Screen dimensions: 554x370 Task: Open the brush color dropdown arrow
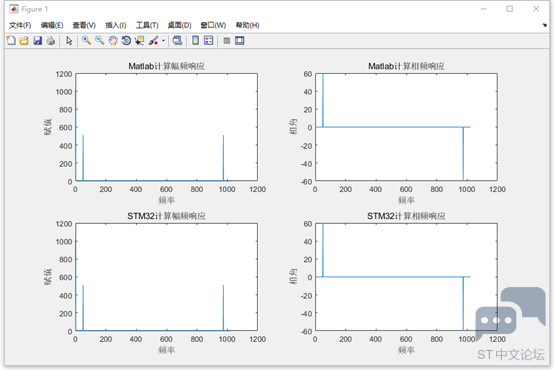click(x=163, y=41)
